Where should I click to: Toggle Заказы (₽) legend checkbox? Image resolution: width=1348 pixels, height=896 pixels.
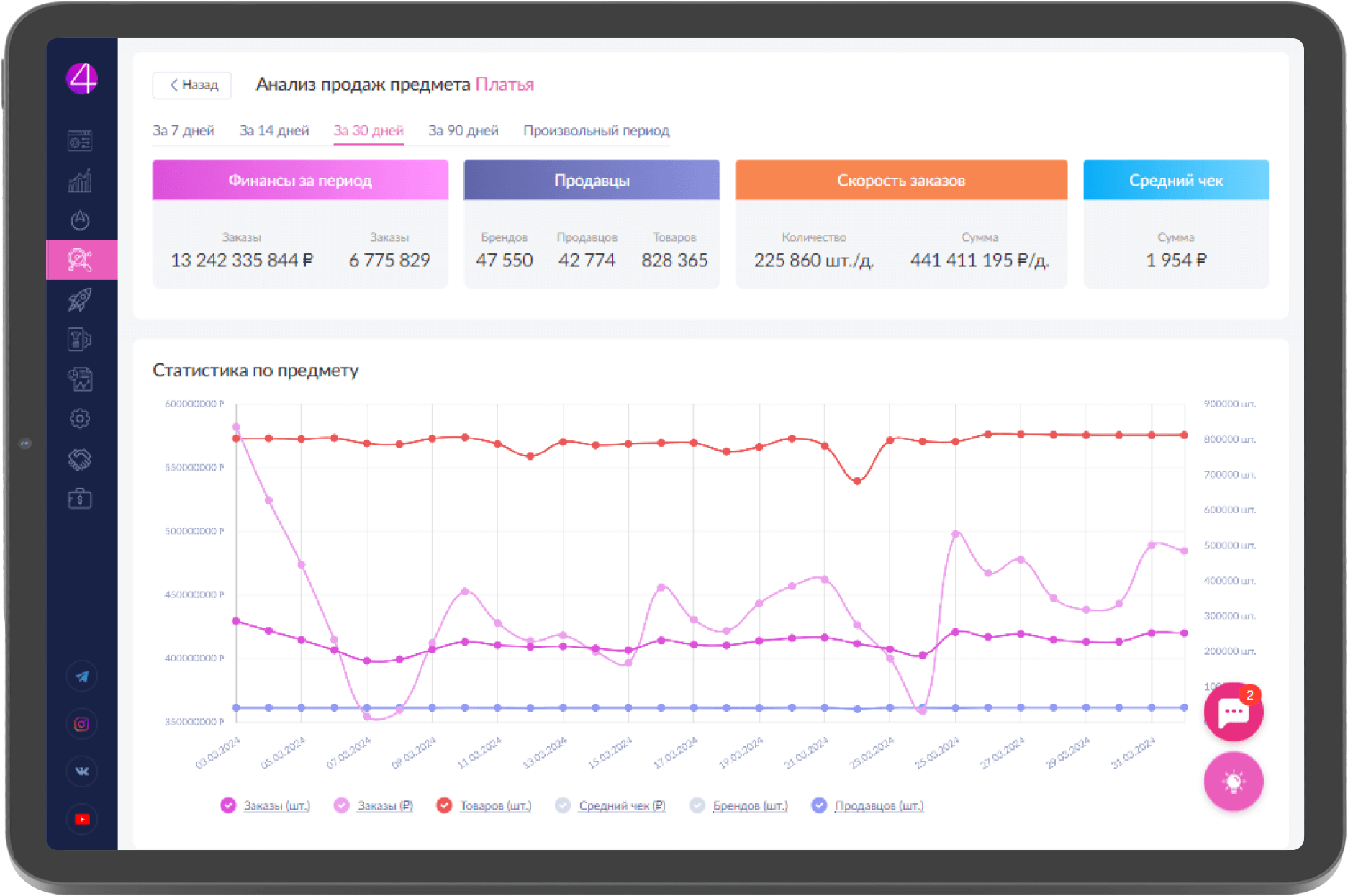pyautogui.click(x=342, y=805)
